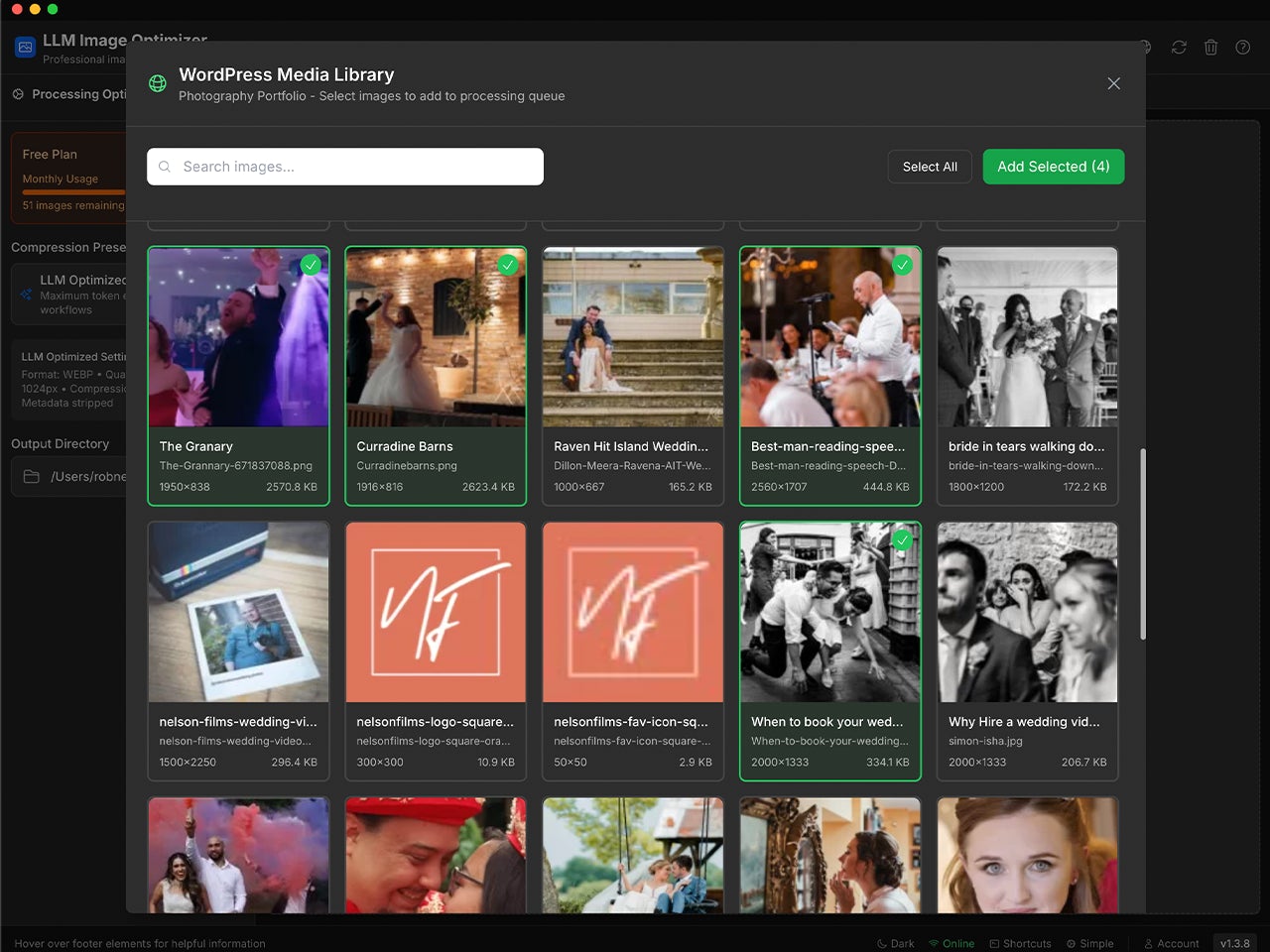
Task: Click the 2560×1707 dimensions text
Action: tap(779, 487)
